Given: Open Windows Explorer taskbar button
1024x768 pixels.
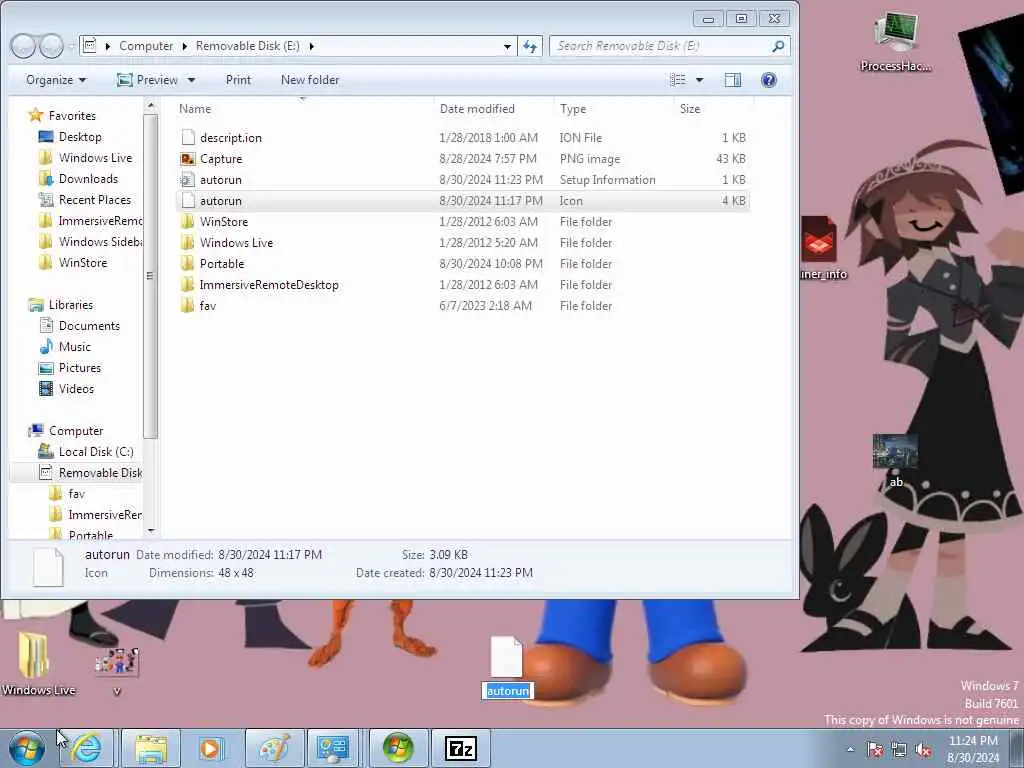Looking at the screenshot, I should (x=151, y=748).
